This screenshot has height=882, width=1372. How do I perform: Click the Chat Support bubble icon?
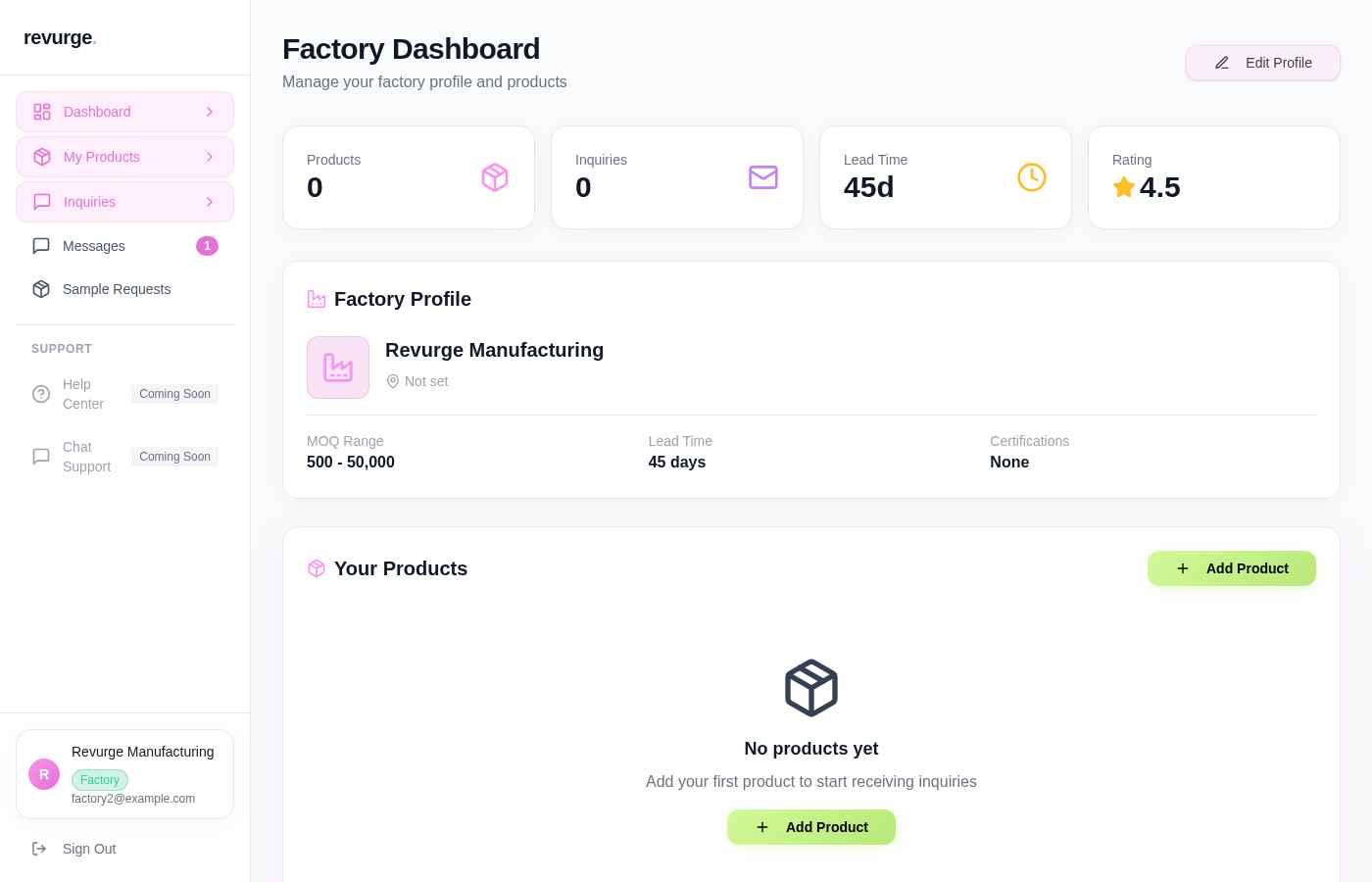point(41,457)
